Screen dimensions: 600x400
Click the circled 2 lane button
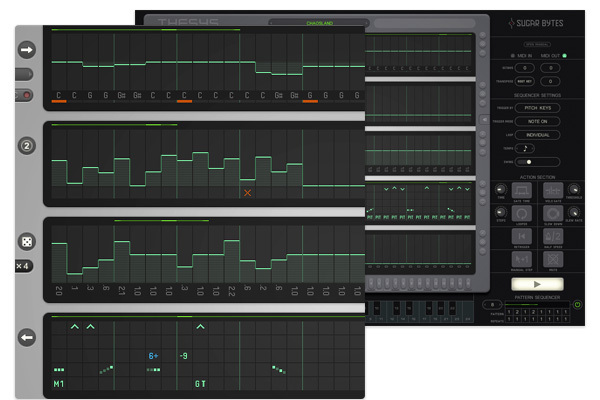[x=26, y=146]
